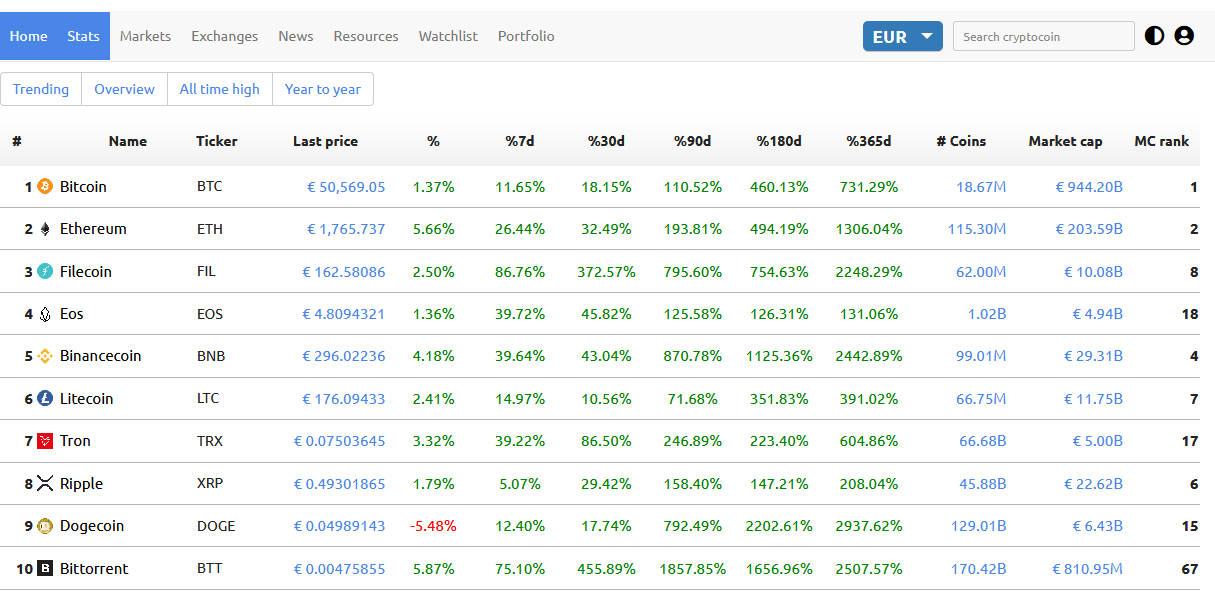Image resolution: width=1215 pixels, height=598 pixels.
Task: Click the Litecoin logo icon
Action: pos(44,398)
